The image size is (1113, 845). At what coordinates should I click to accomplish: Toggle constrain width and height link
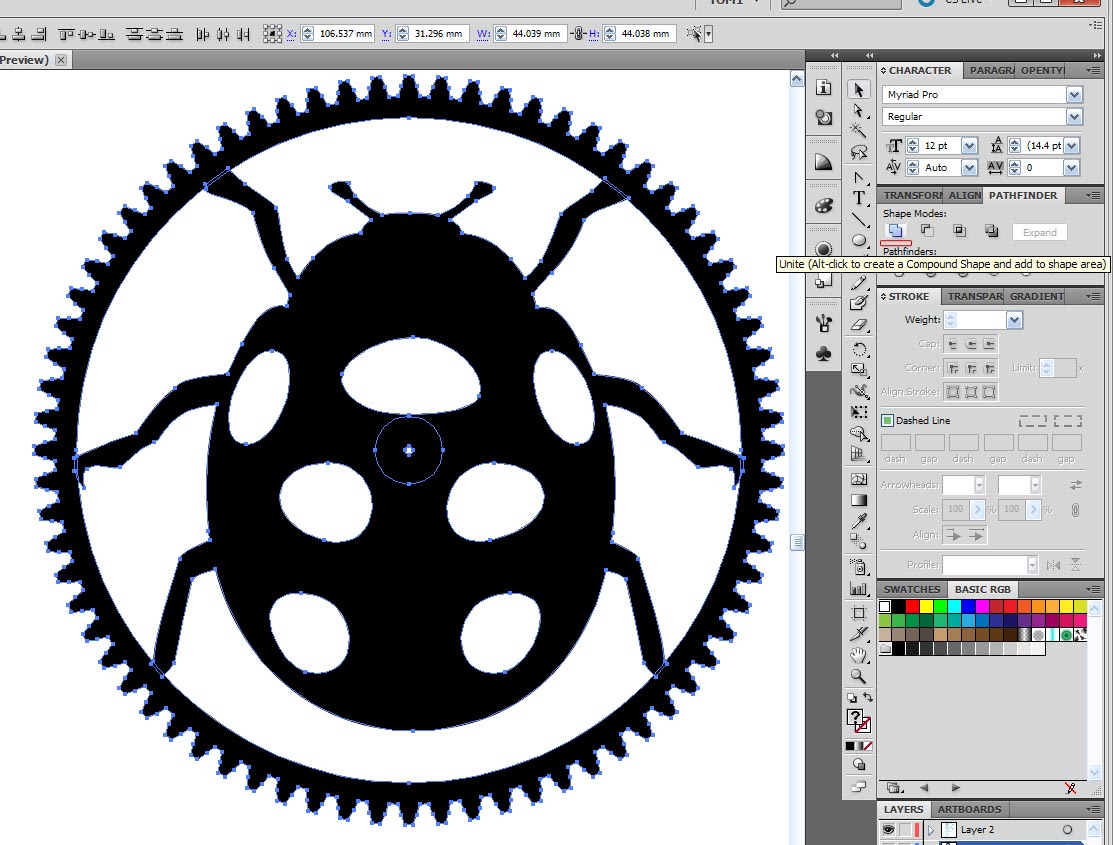[578, 33]
